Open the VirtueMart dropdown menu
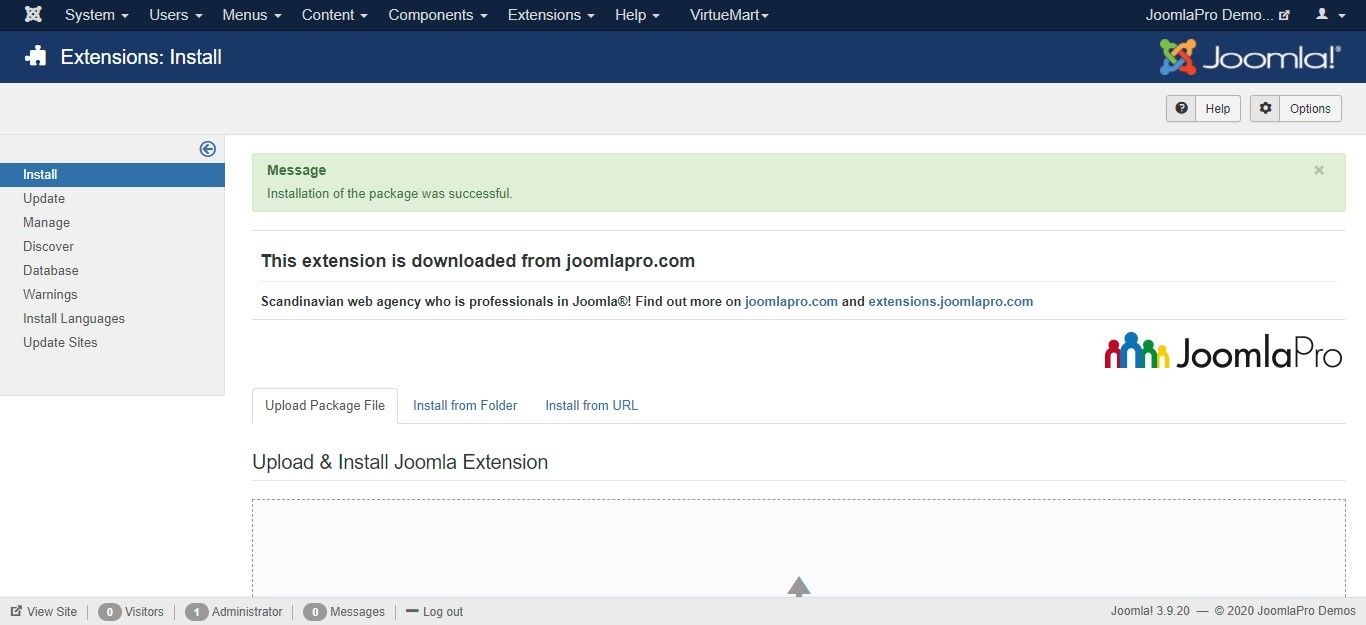This screenshot has width=1366, height=625. pos(729,15)
